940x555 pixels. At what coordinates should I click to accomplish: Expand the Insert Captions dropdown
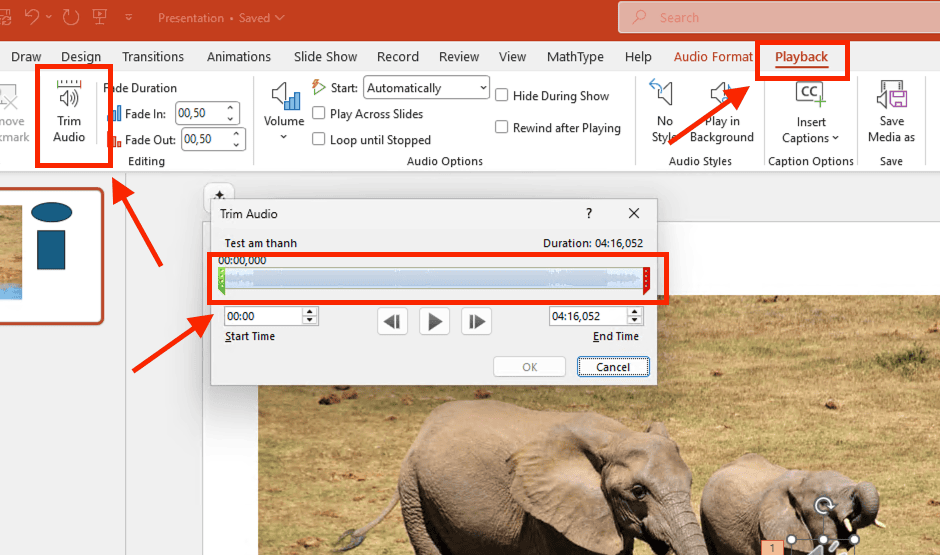(810, 138)
